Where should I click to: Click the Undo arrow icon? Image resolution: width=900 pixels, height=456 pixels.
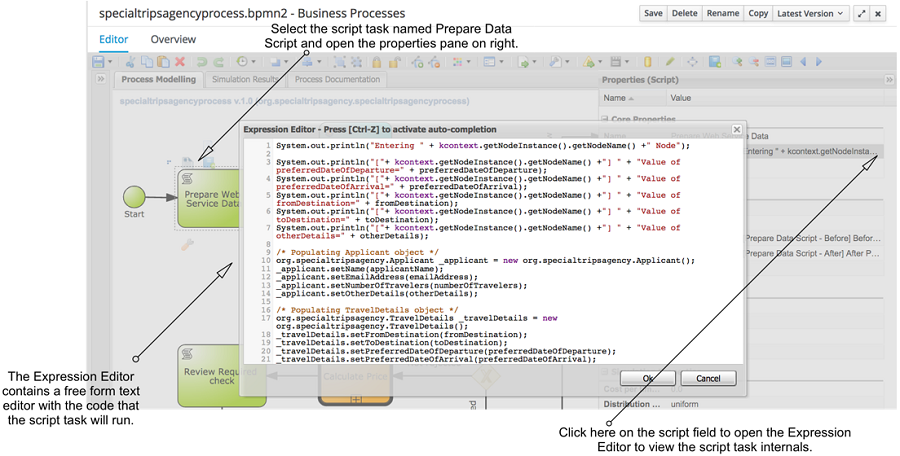pos(203,62)
